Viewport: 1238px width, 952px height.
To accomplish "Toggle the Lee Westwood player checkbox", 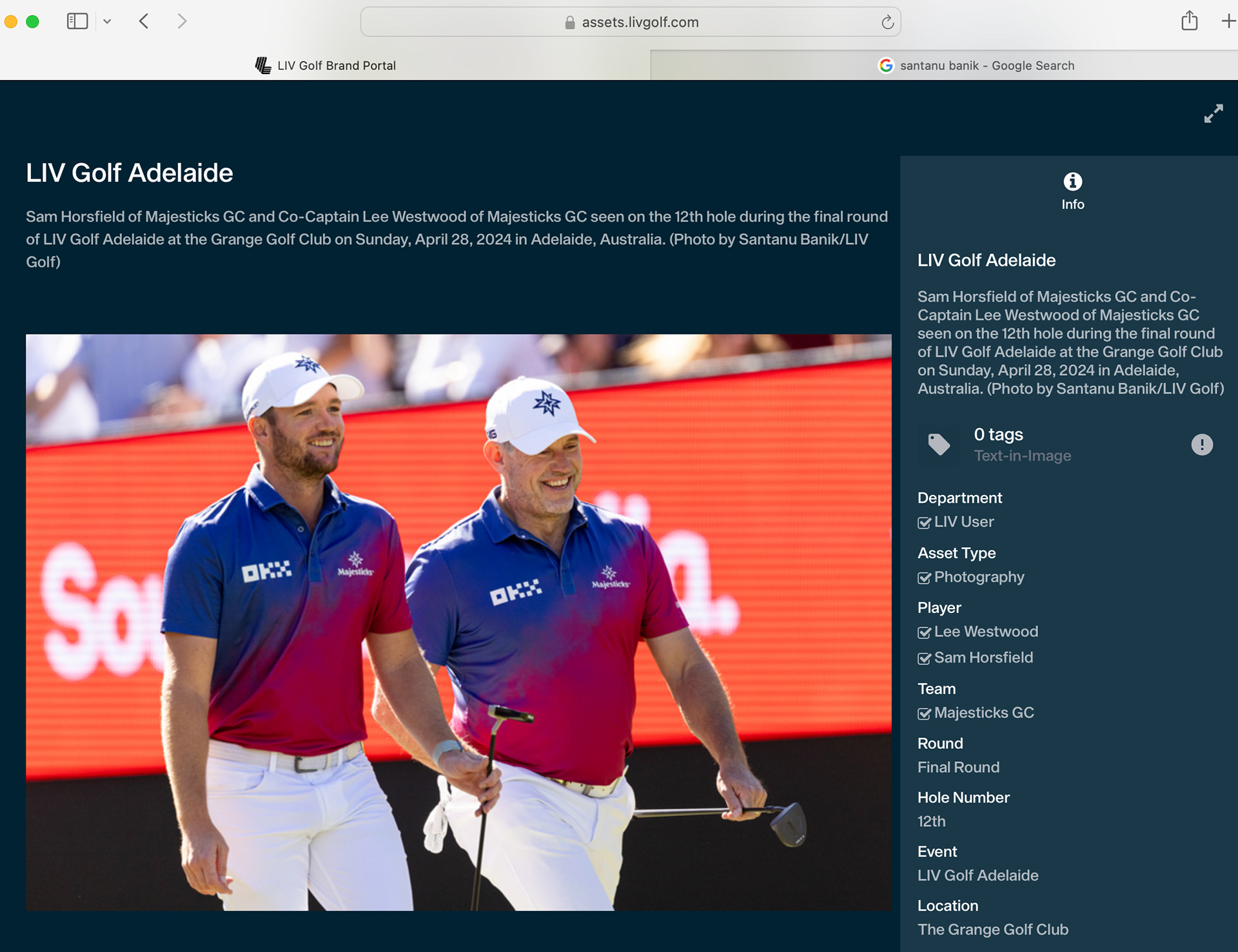I will (924, 633).
